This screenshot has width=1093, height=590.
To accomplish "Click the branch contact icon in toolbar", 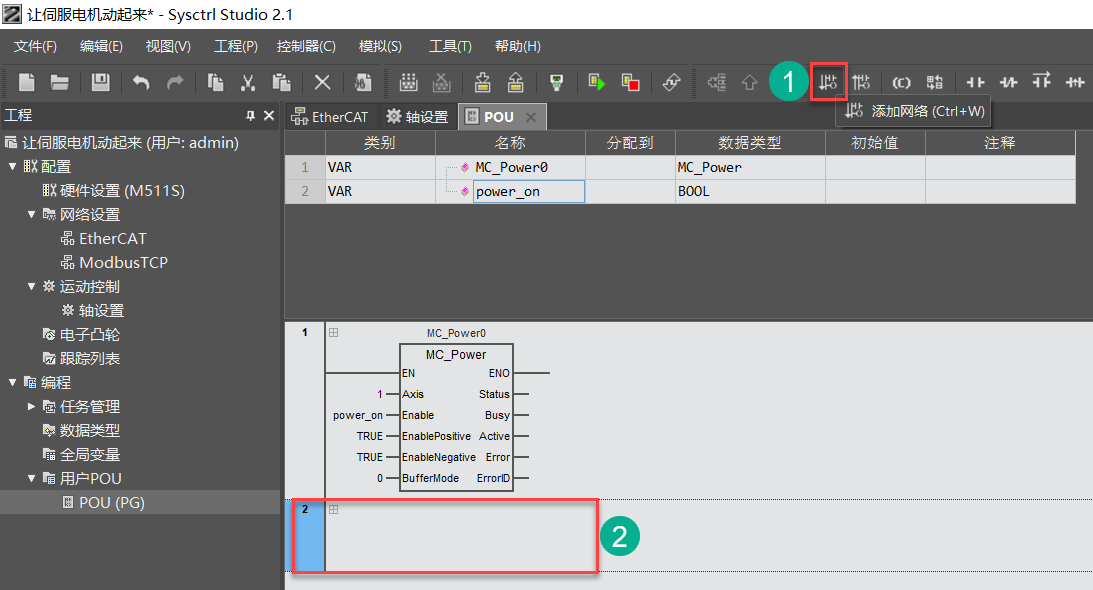I will pos(1041,81).
